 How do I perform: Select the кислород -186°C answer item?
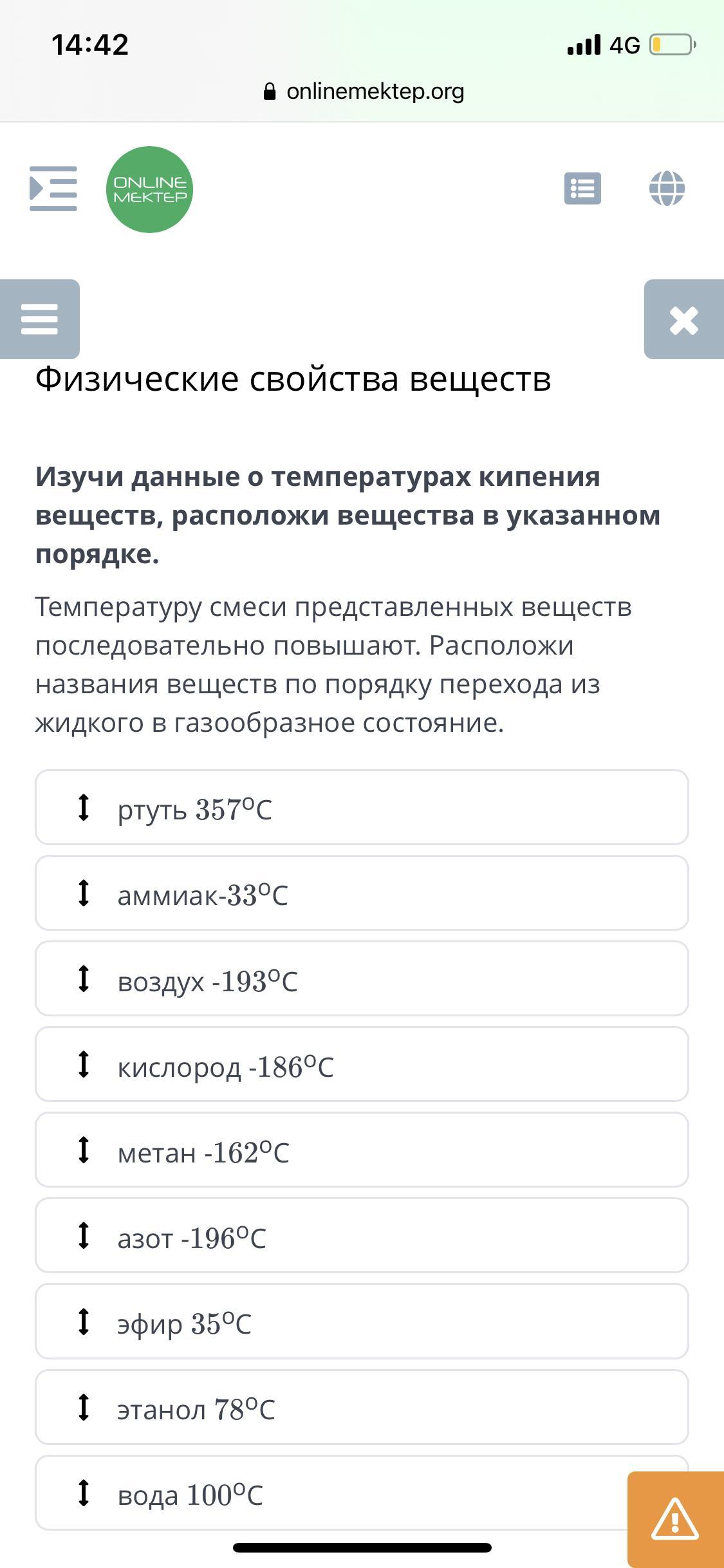point(362,1065)
